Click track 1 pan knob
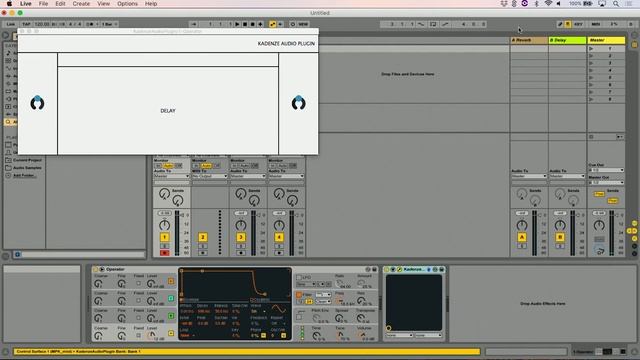Screen dimensions: 640x360 [x=164, y=225]
